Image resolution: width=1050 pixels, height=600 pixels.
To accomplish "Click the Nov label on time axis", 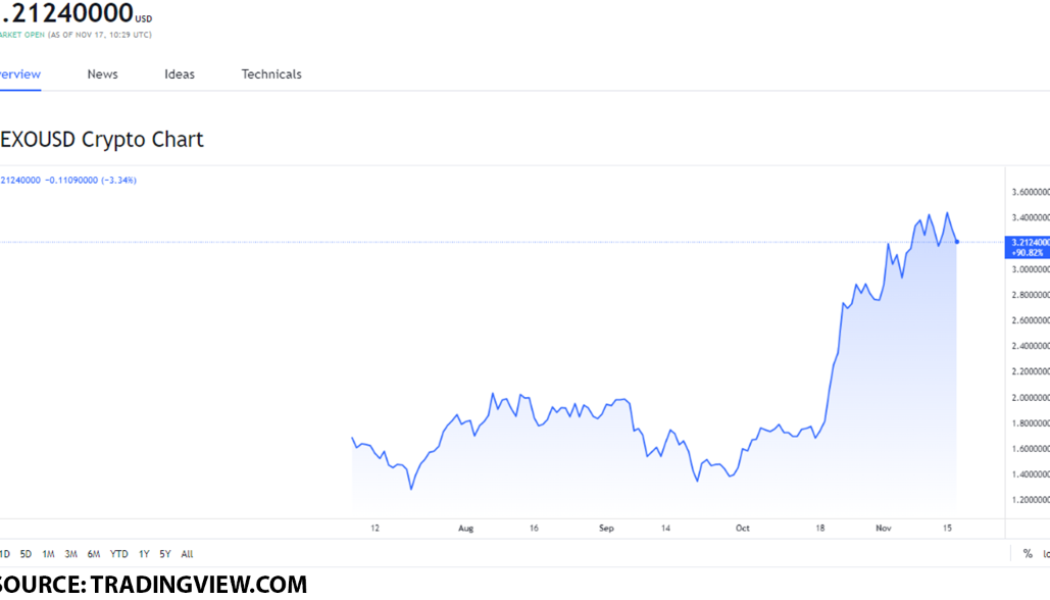I will pyautogui.click(x=884, y=527).
